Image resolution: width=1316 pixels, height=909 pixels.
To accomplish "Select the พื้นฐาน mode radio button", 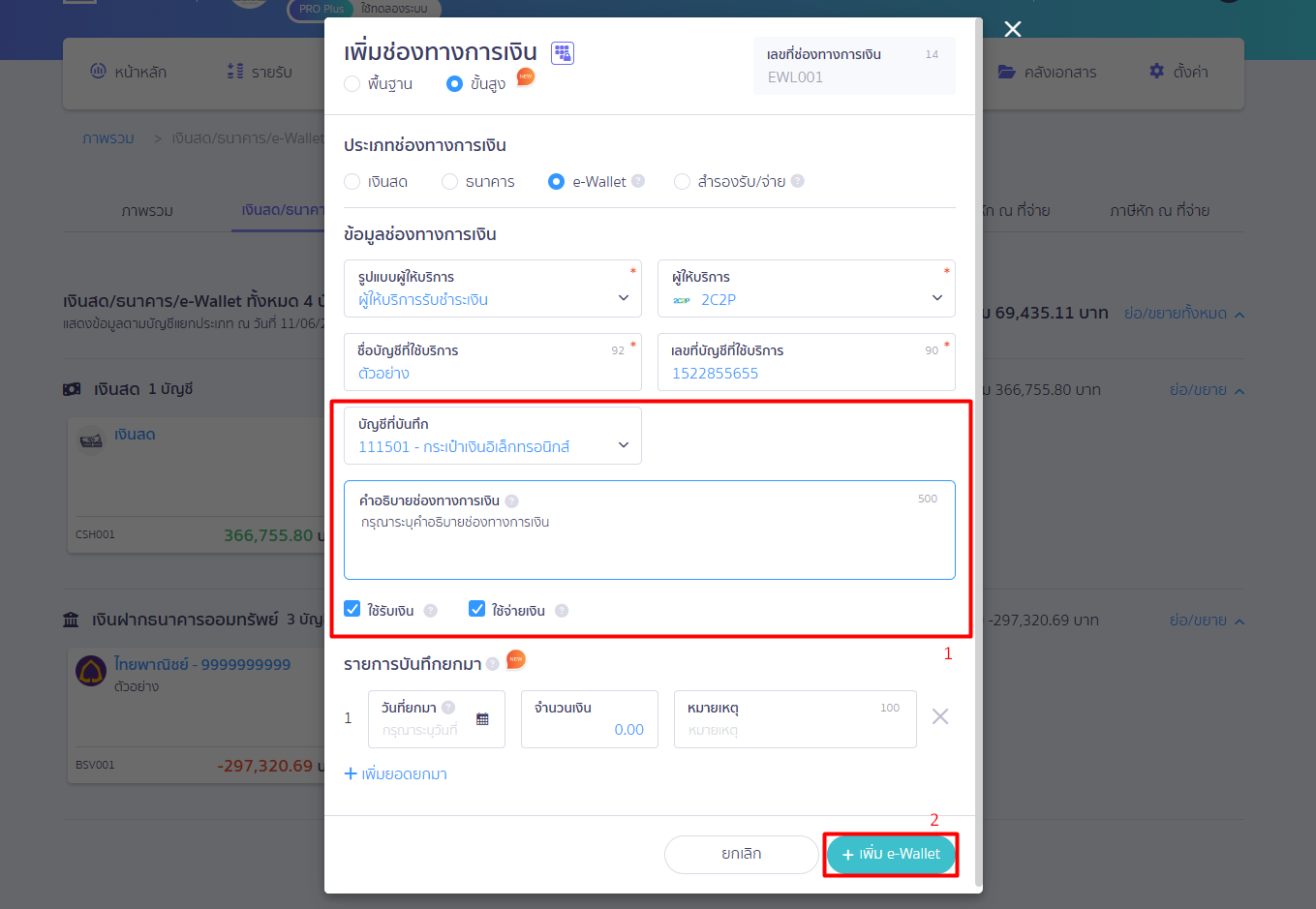I will (x=352, y=84).
